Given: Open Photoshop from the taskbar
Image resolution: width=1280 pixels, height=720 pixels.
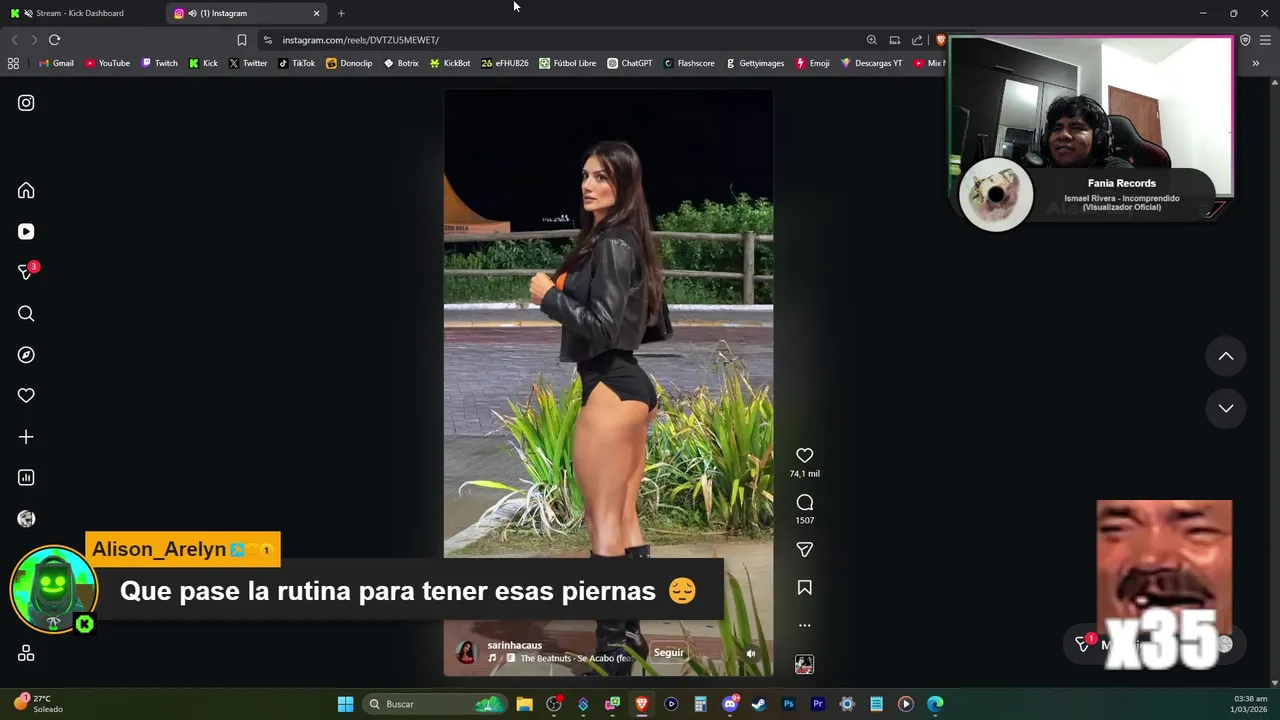Looking at the screenshot, I should tap(788, 704).
